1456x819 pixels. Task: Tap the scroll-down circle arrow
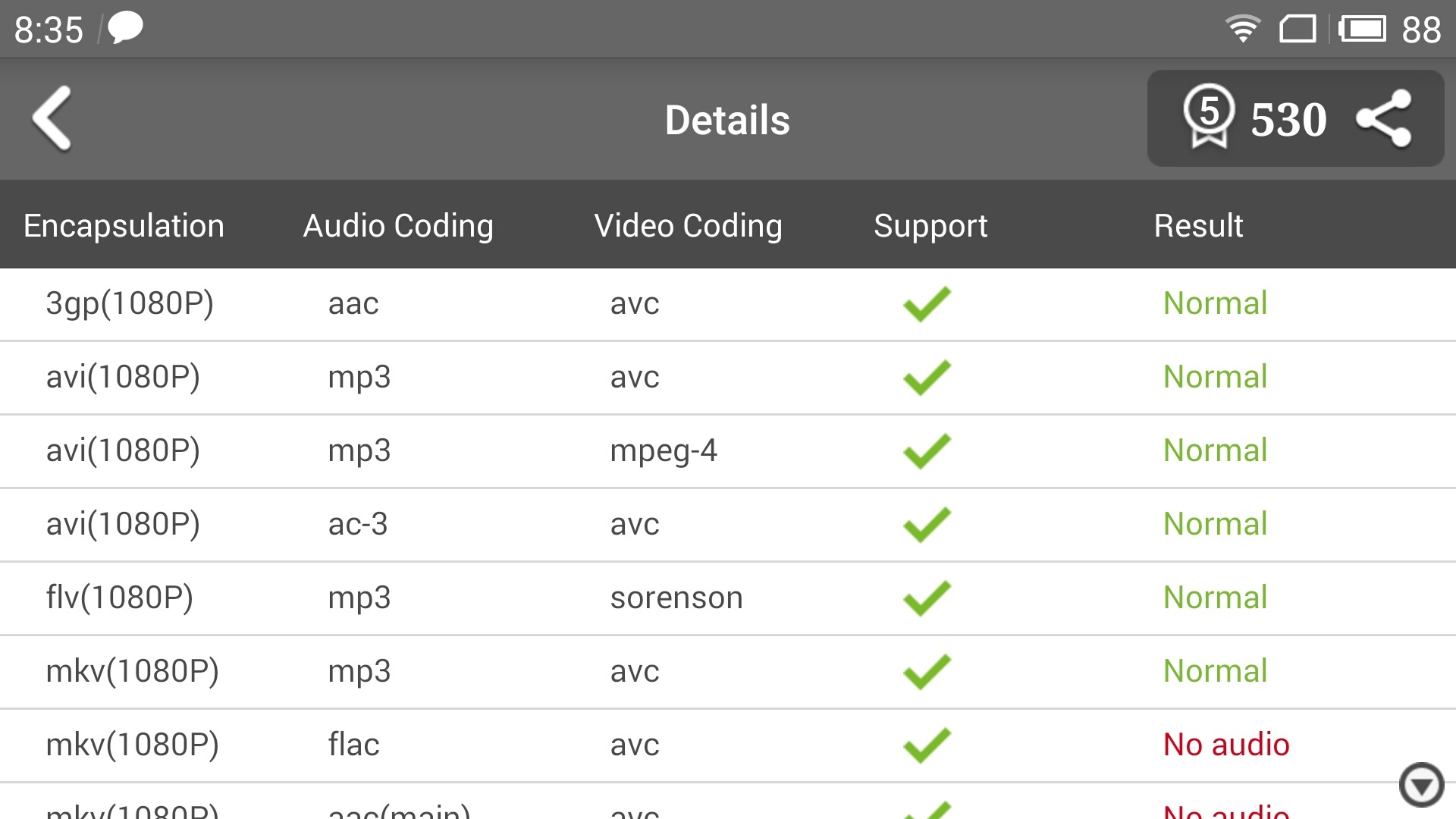pos(1420,785)
